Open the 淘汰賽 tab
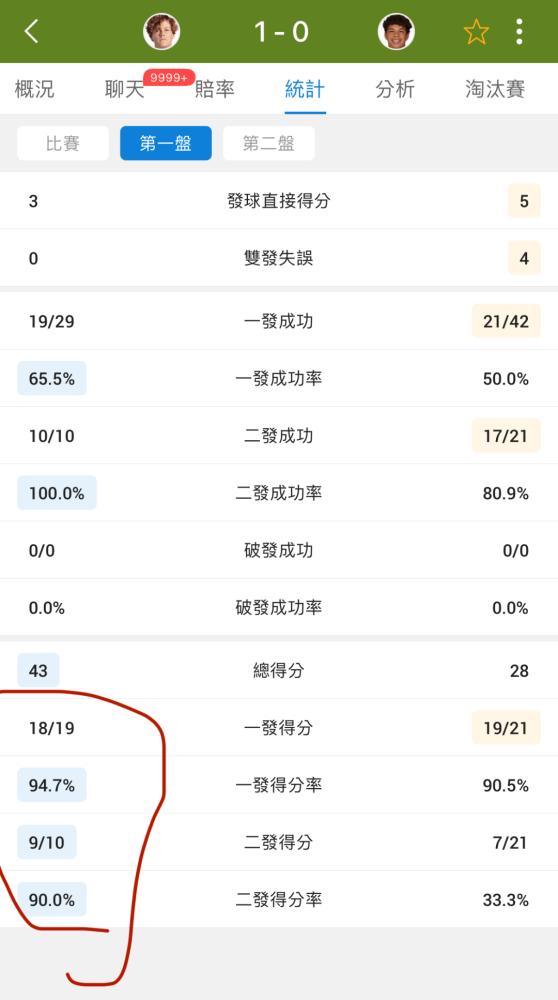Screen dimensions: 558x1000 [496, 89]
